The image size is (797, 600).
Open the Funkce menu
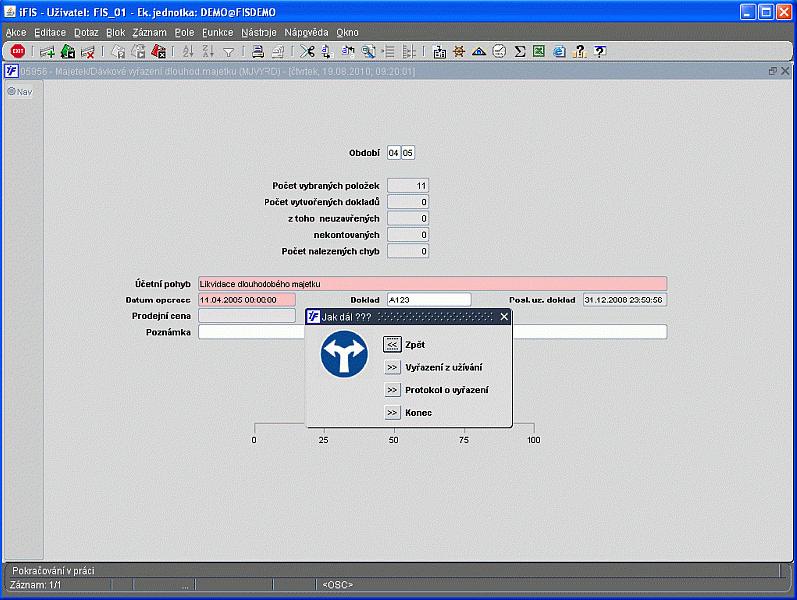point(218,33)
